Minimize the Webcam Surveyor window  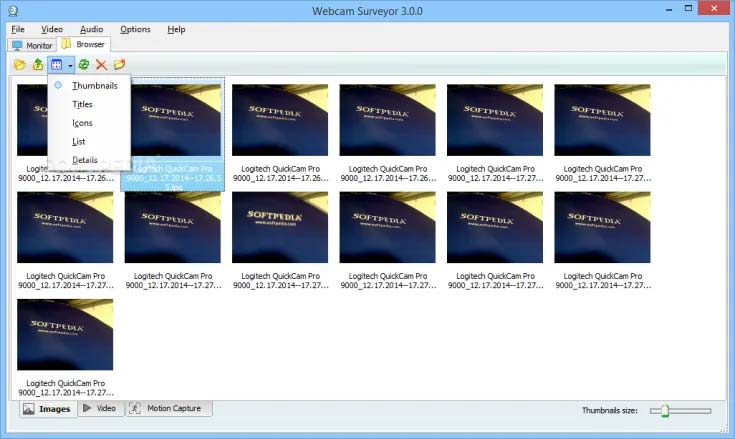tap(669, 9)
